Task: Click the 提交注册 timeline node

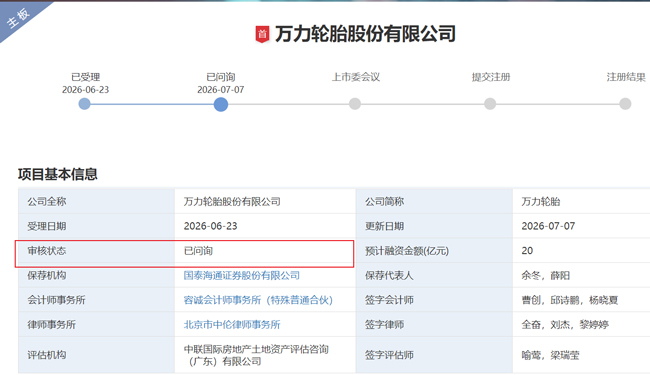Action: click(x=490, y=104)
